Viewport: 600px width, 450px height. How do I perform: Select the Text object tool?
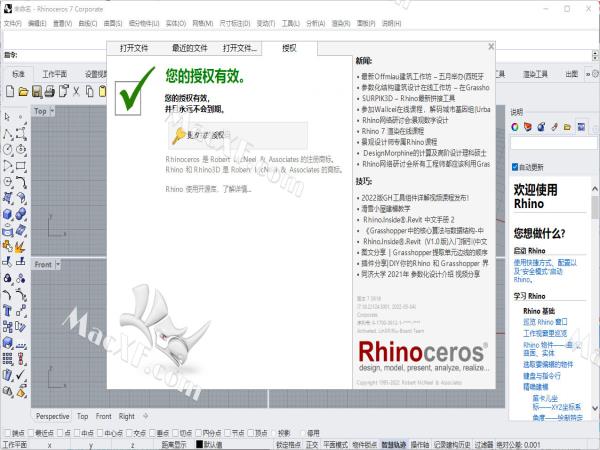[x=7, y=310]
